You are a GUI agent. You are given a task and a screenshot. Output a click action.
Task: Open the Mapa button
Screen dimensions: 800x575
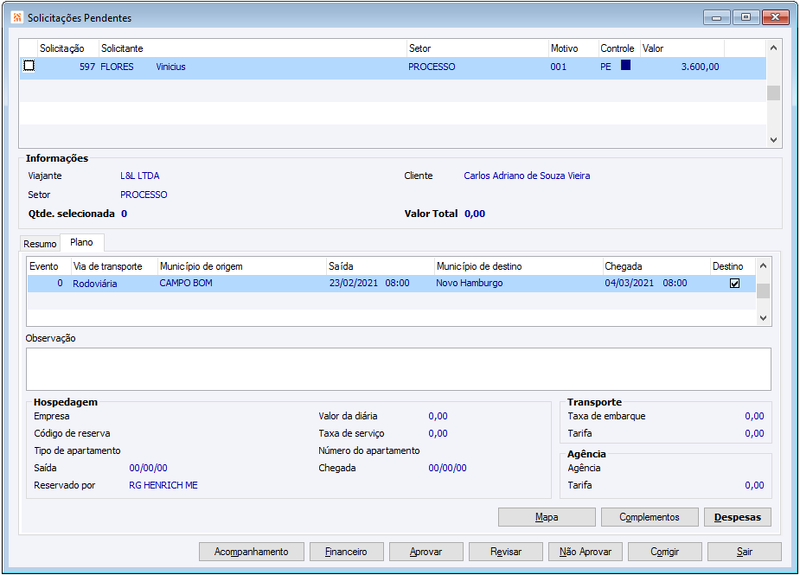(546, 517)
